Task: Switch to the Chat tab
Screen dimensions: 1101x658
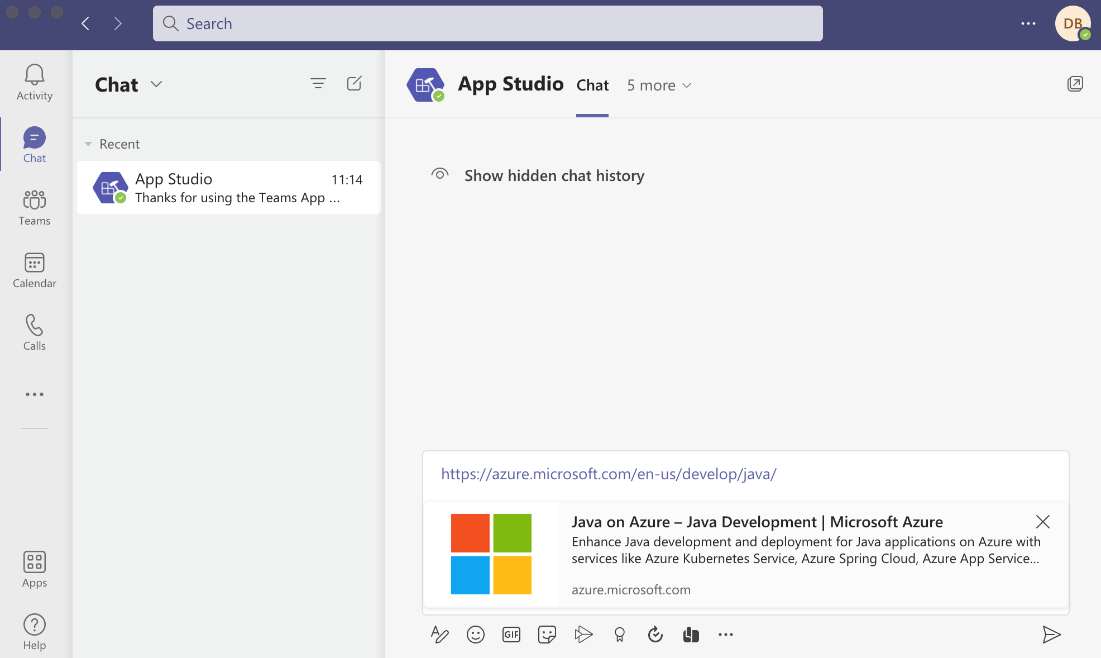Action: (x=592, y=86)
